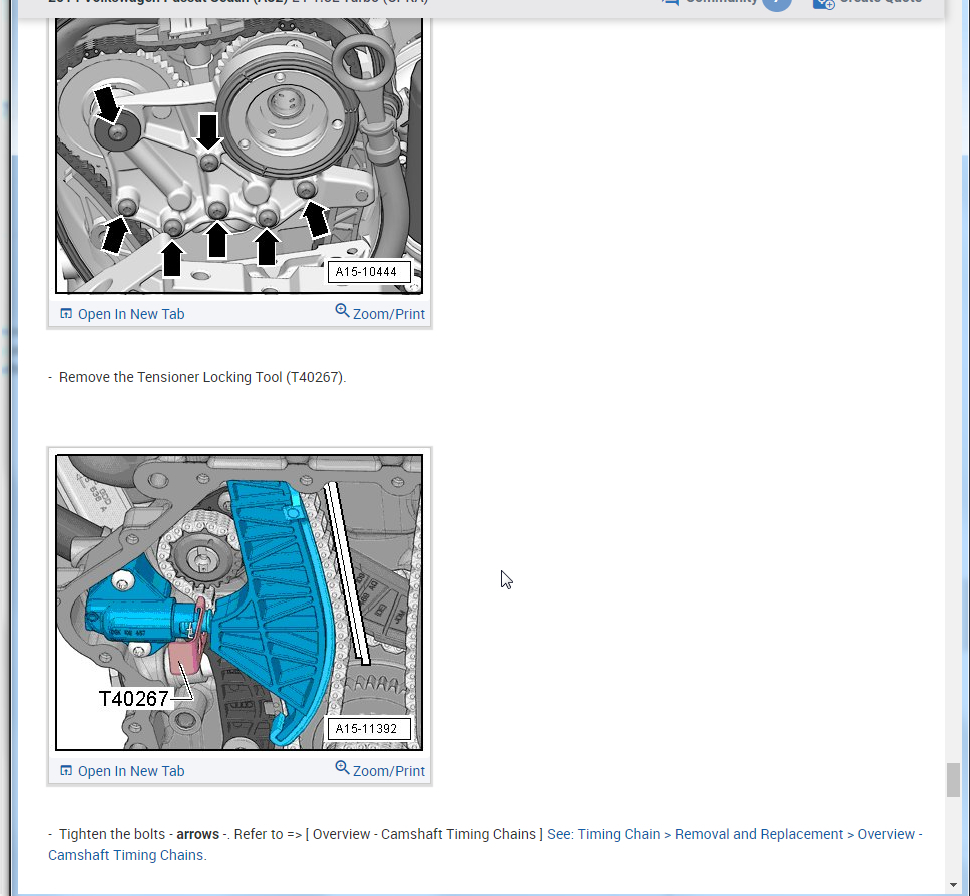
Task: Click the T40267 tensioner locking tool image
Action: coord(239,603)
